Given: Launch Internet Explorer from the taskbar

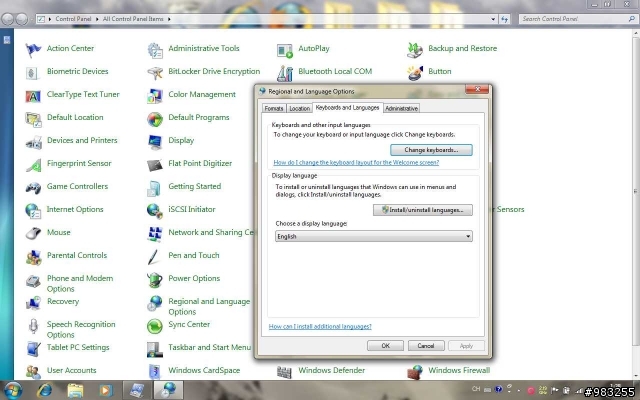Looking at the screenshot, I should (44, 391).
